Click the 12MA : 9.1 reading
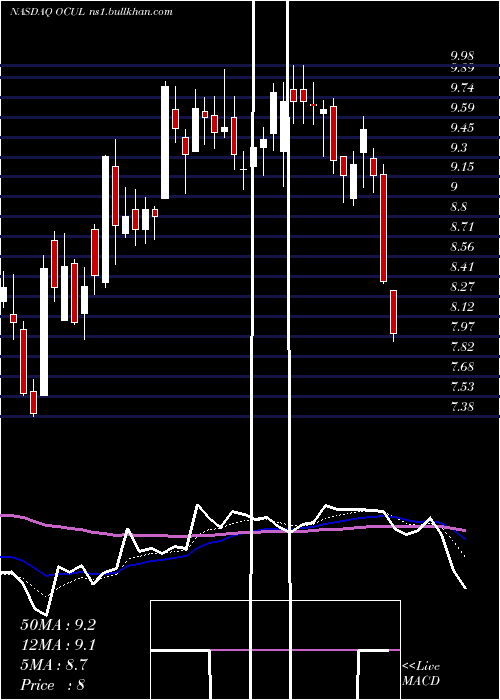Screen dimensions: 500x700 [58, 645]
